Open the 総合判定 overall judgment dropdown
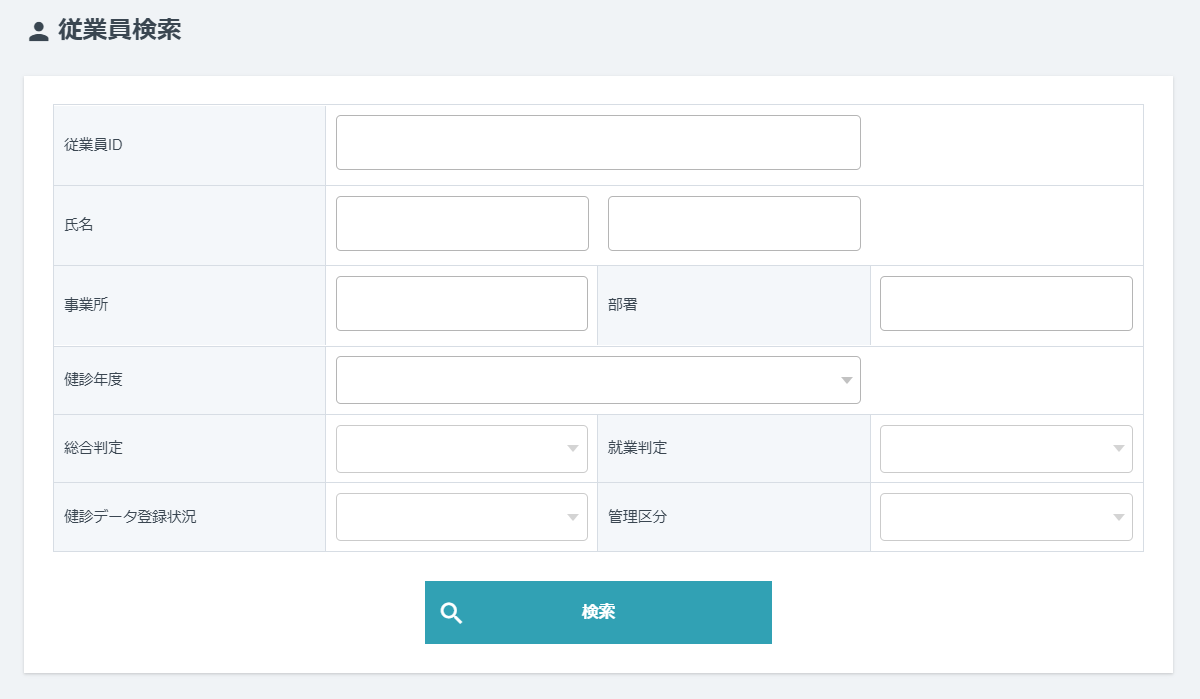The width and height of the screenshot is (1200, 699). coord(461,448)
